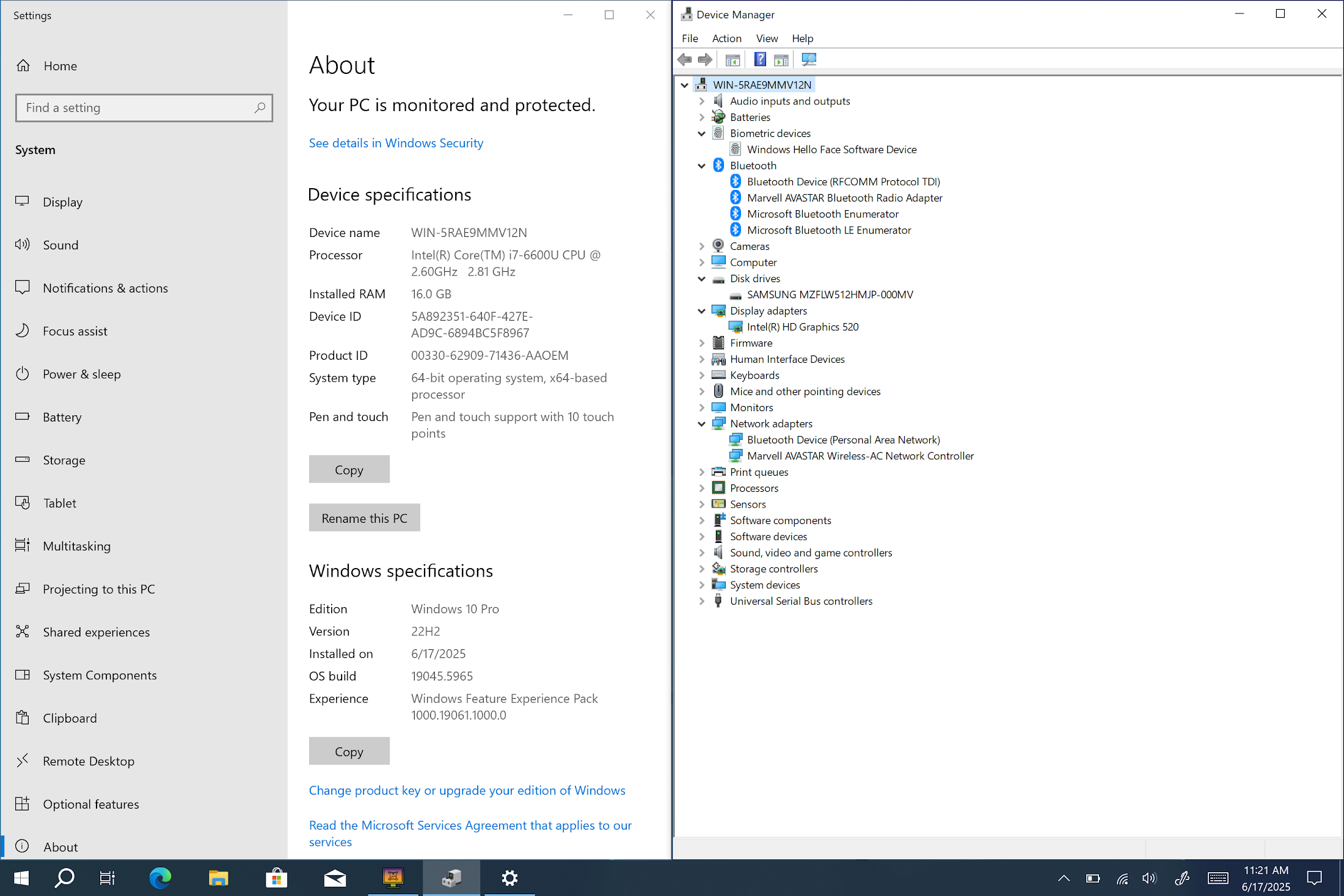Click the volume icon in system tray

point(1149,878)
